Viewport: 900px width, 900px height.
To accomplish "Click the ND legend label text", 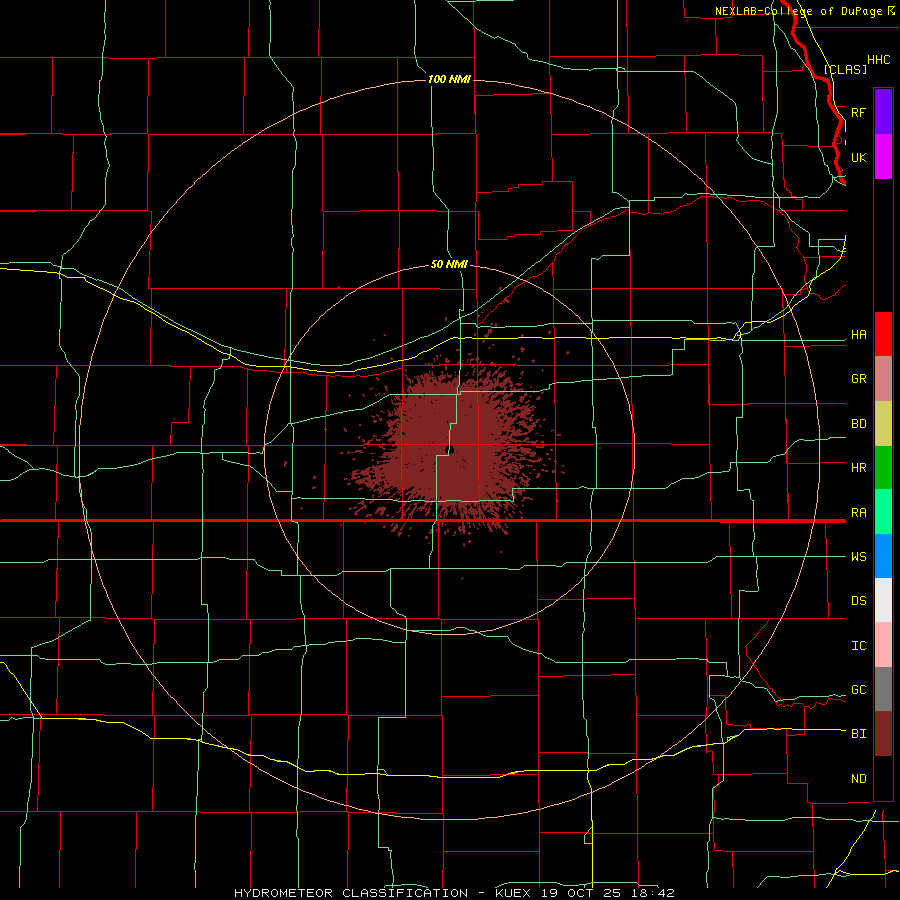I will 858,779.
